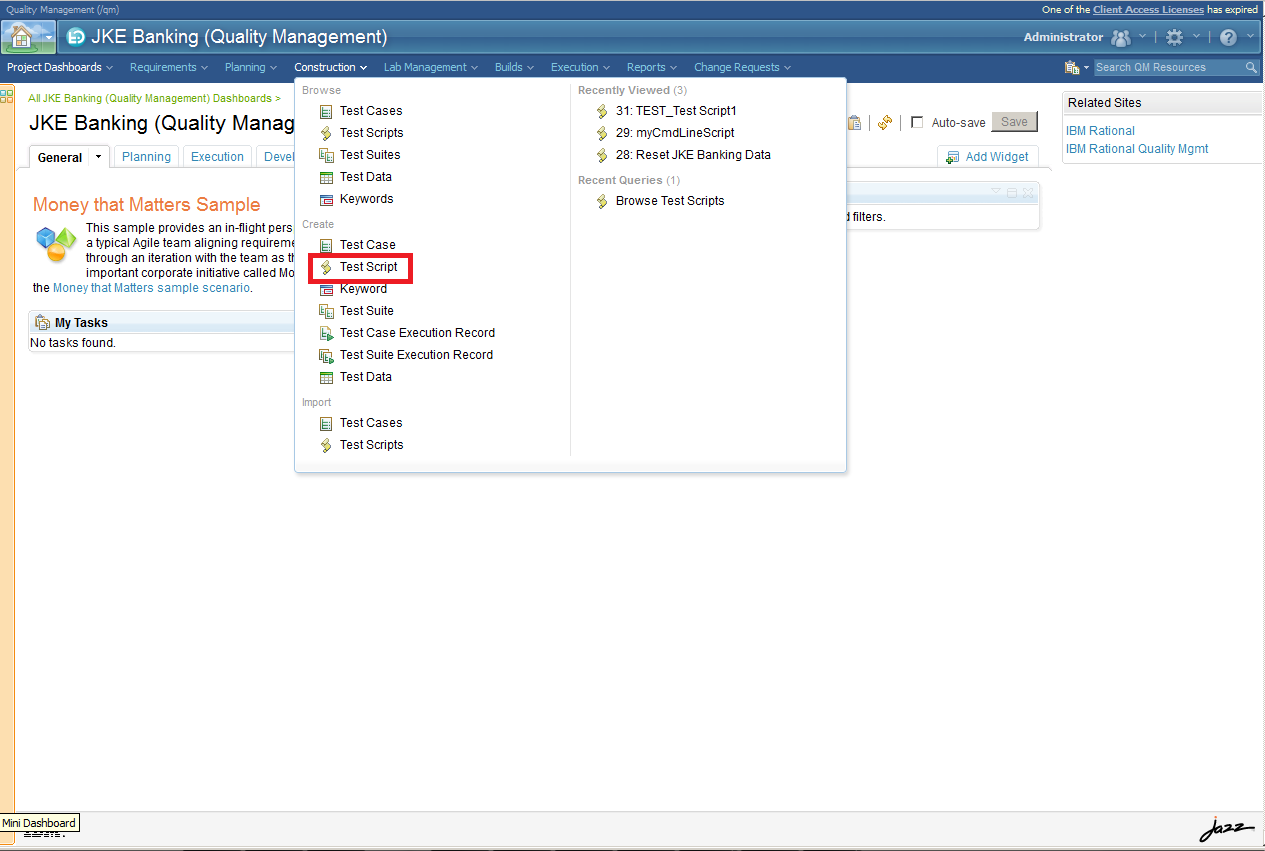Click the team members people icon
Viewport: 1265px width, 851px height.
pos(1120,38)
